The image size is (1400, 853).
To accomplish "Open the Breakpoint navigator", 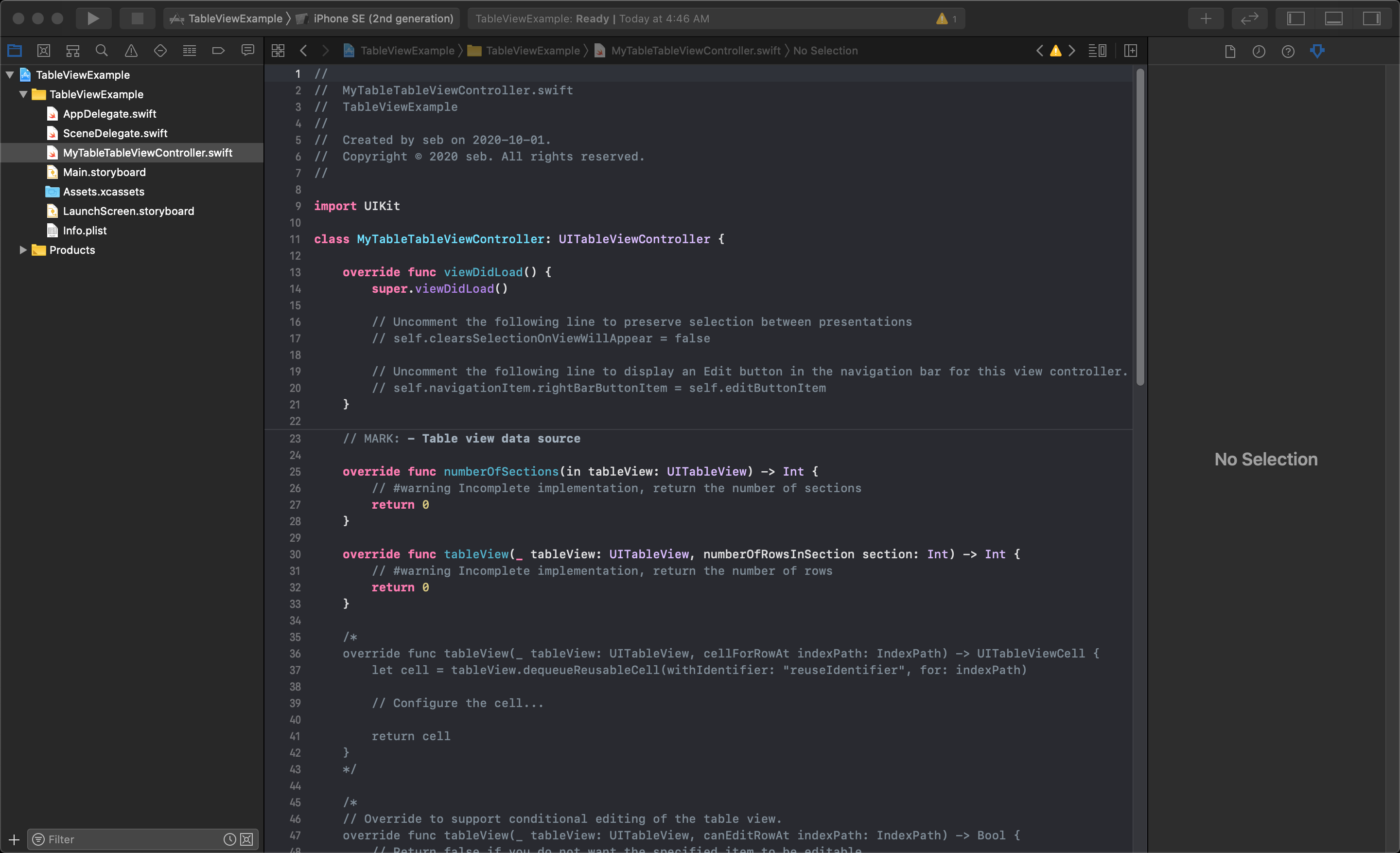I will click(218, 51).
